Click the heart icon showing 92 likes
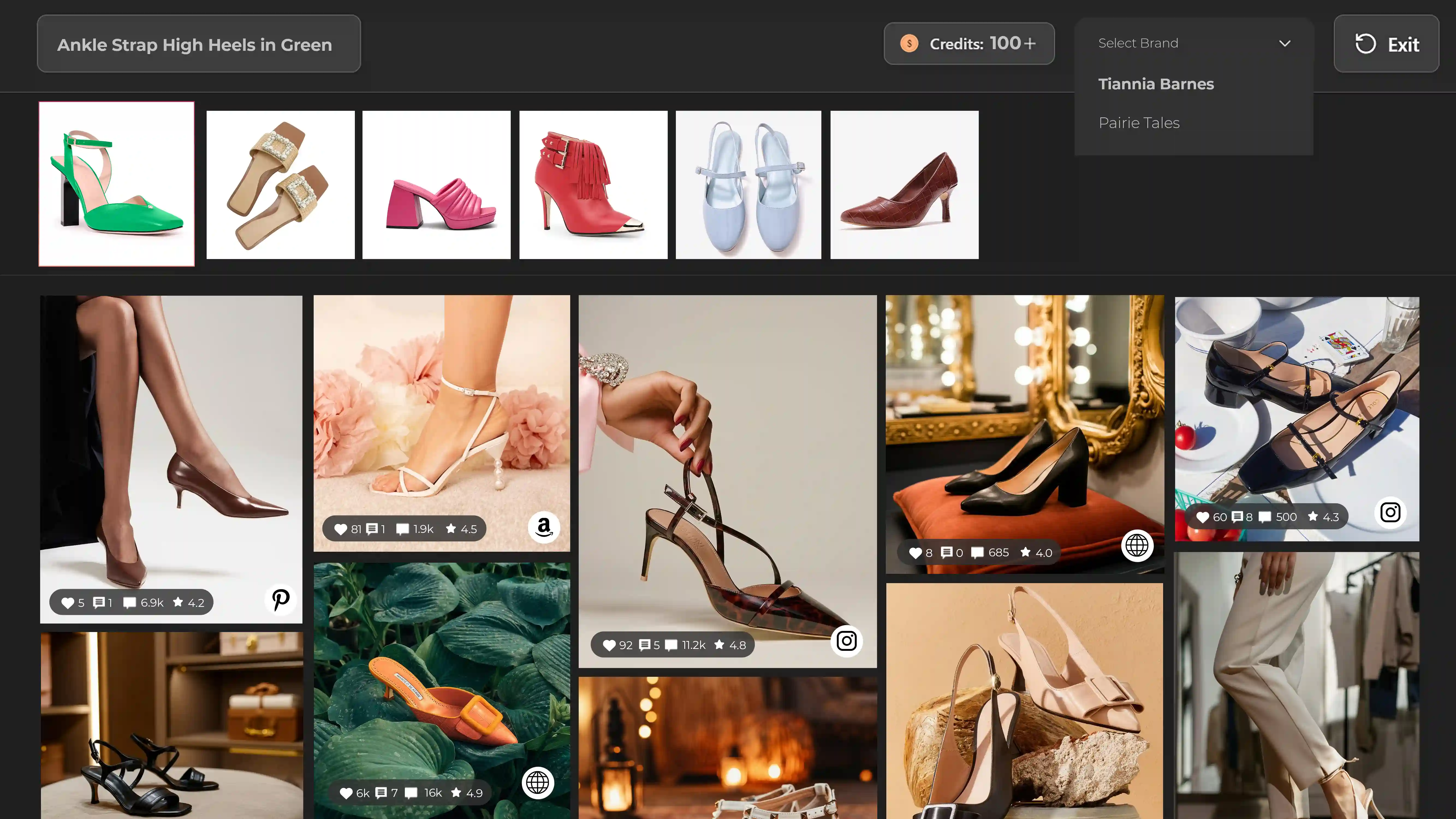The image size is (1456, 819). (609, 645)
